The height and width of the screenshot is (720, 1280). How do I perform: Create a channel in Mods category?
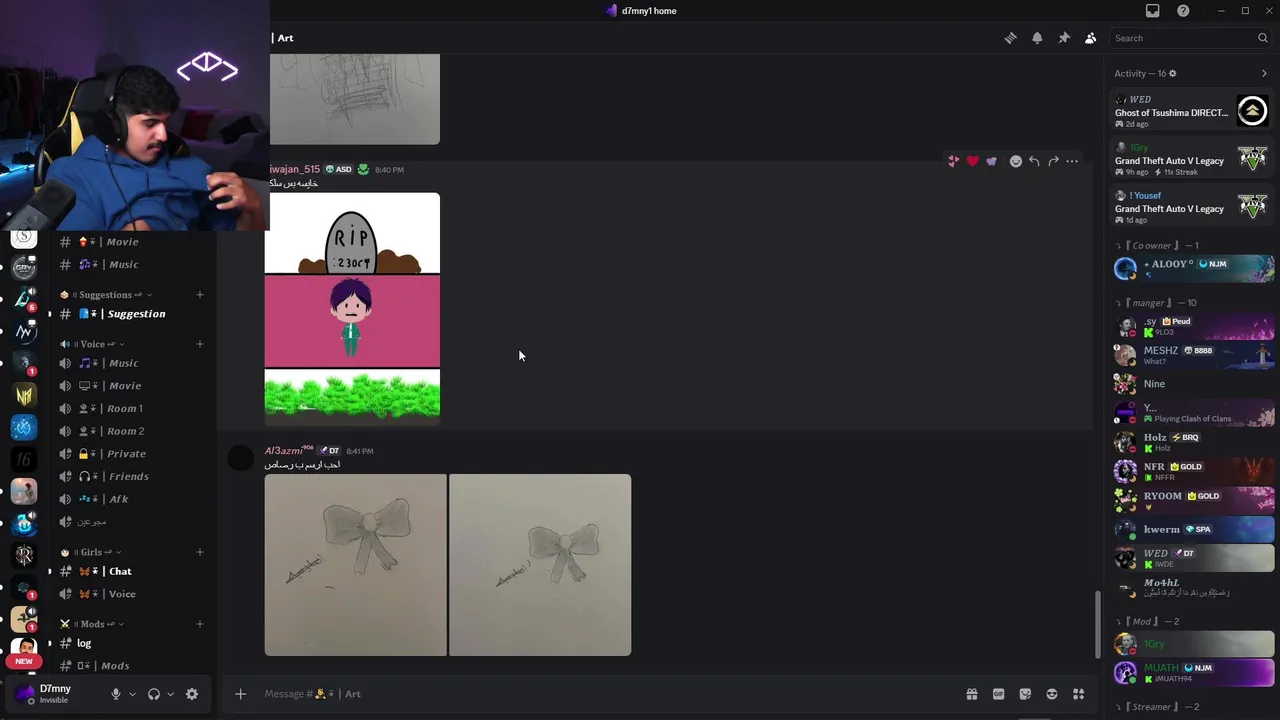[x=200, y=624]
